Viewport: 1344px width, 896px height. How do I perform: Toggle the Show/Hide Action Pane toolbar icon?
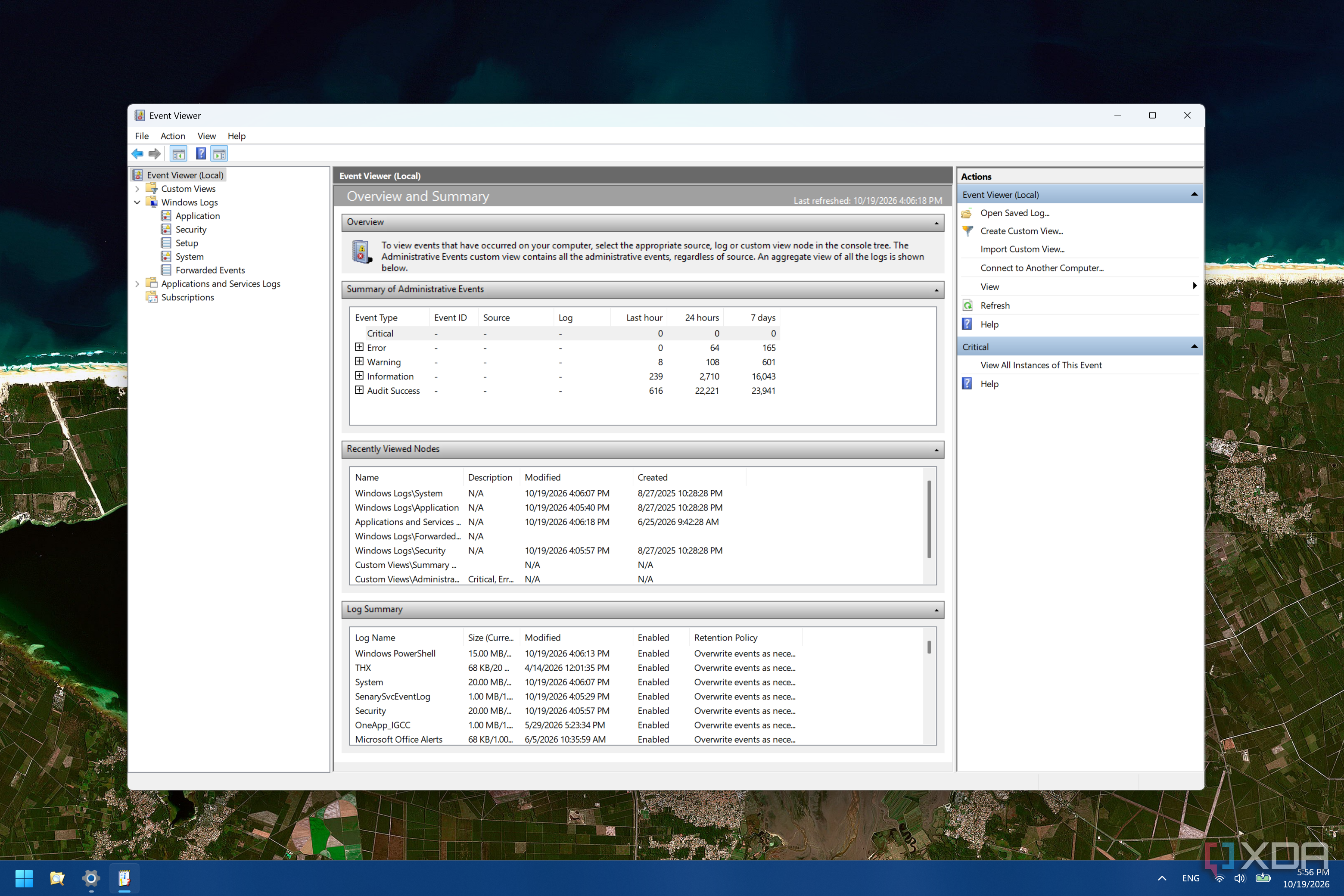pyautogui.click(x=219, y=154)
